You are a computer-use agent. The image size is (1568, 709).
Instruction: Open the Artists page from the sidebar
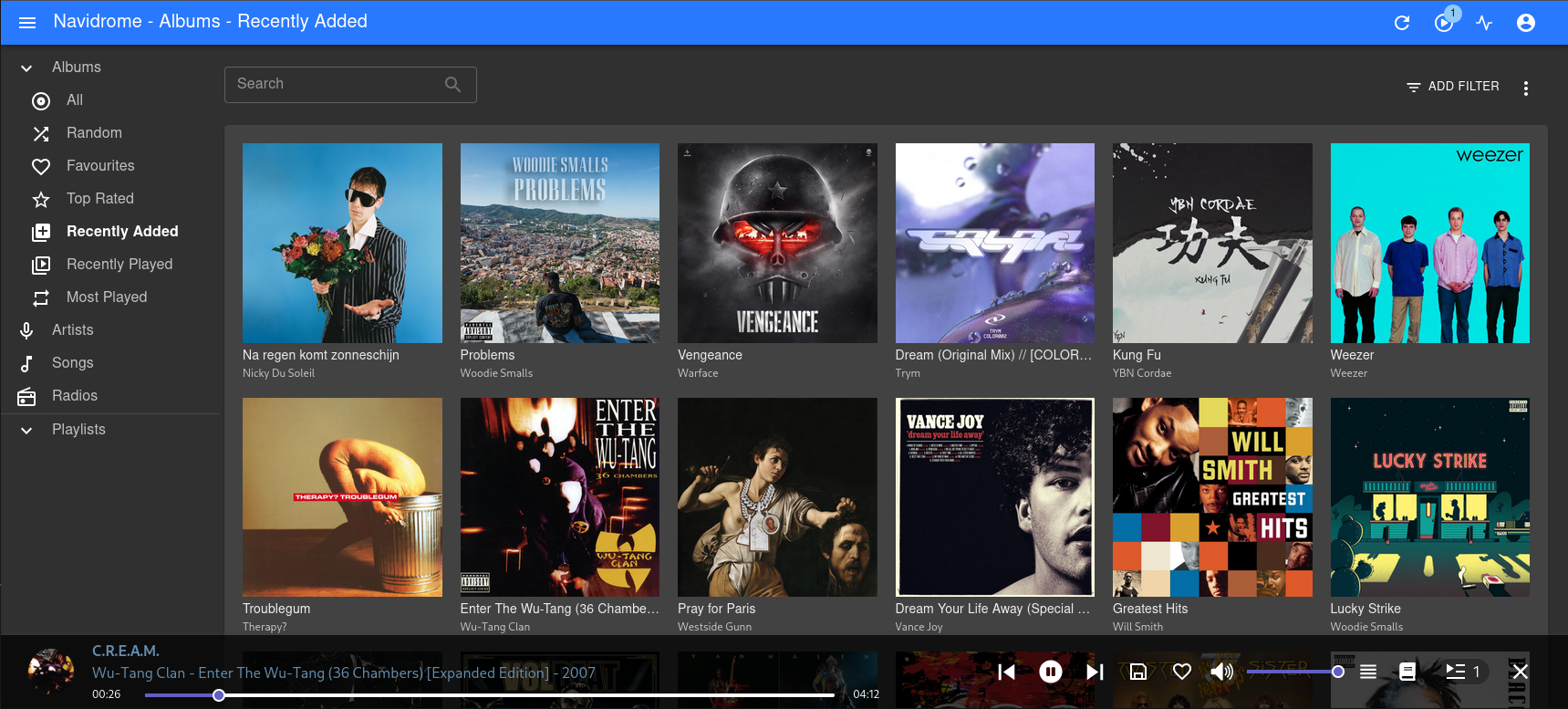click(x=72, y=330)
